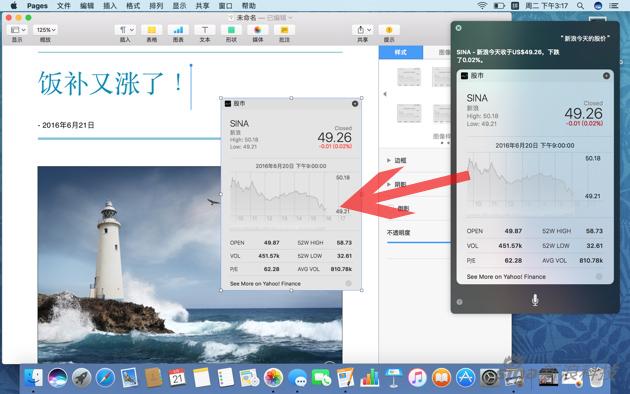
Task: Open See More on Yahoo! Finance in document
Action: pos(265,284)
